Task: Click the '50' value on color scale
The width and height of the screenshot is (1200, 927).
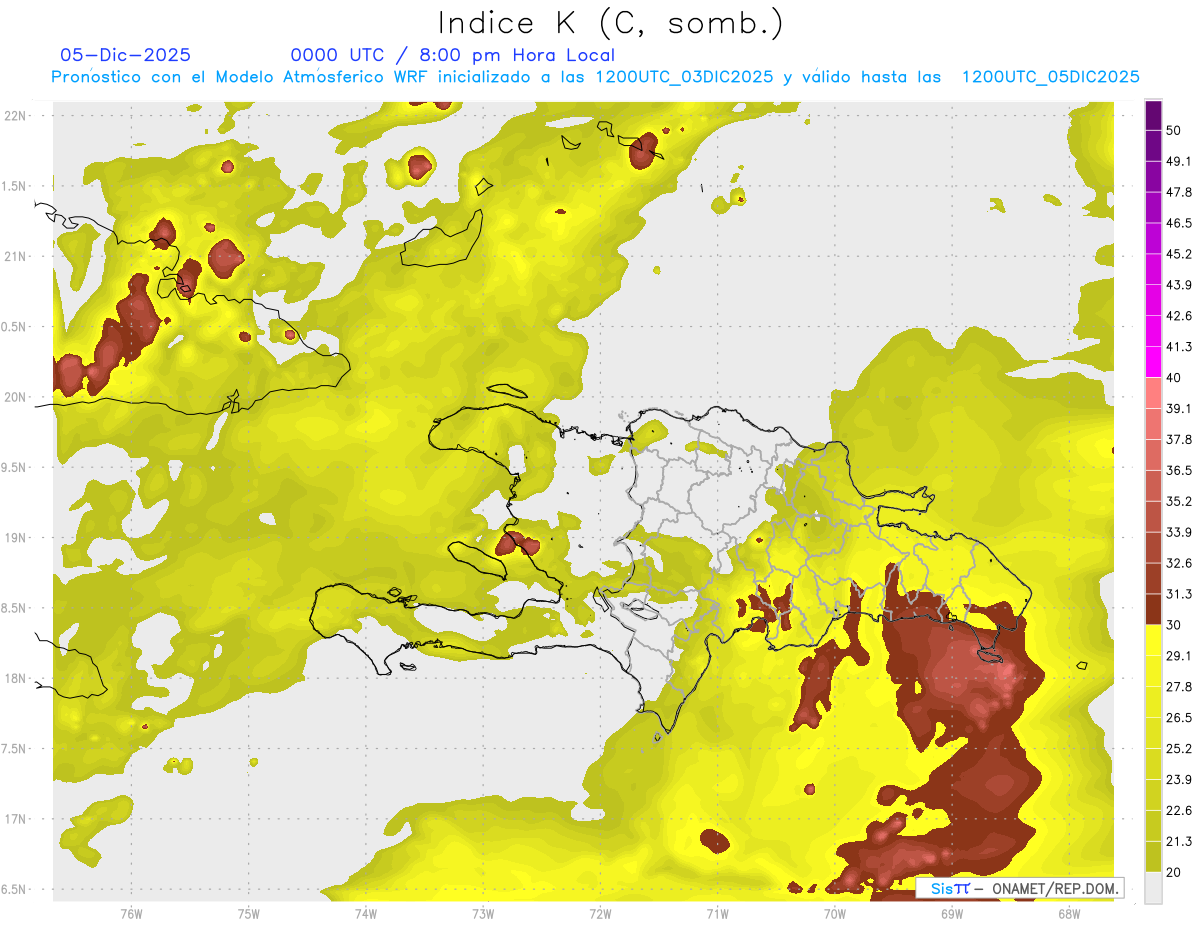Action: tap(1174, 130)
